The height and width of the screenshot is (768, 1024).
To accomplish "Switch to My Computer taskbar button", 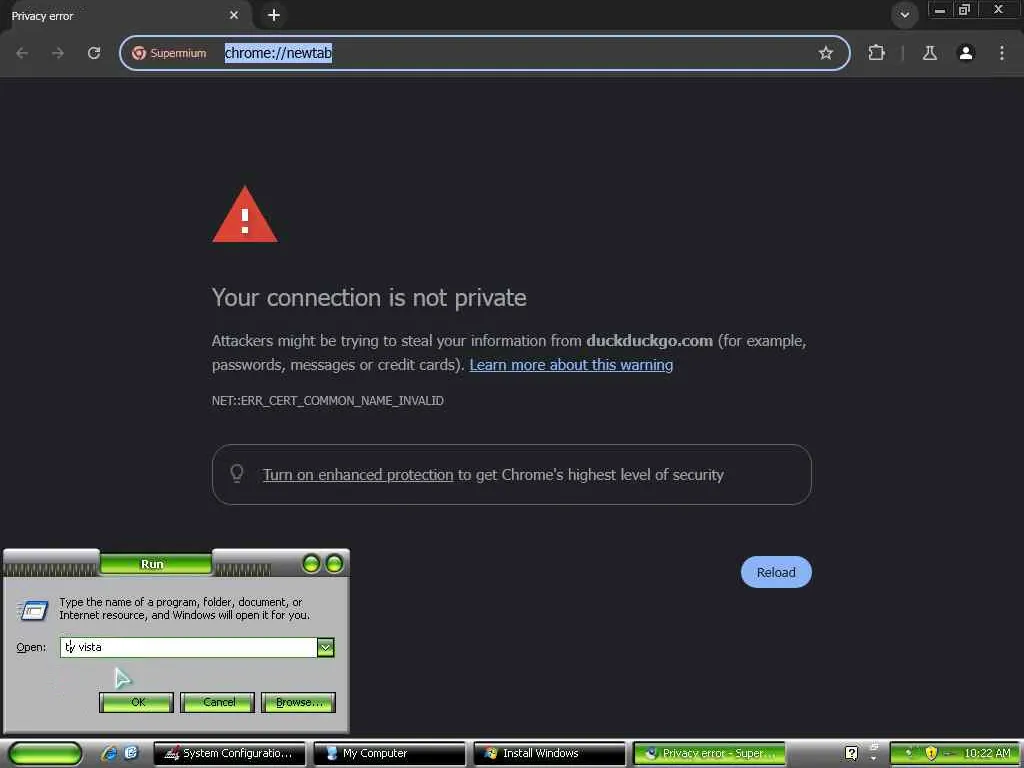I will 389,754.
